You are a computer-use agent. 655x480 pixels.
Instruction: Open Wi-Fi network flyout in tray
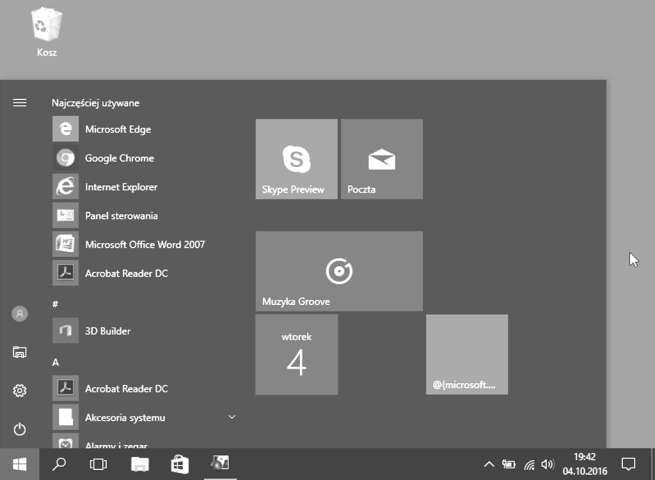(x=529, y=464)
